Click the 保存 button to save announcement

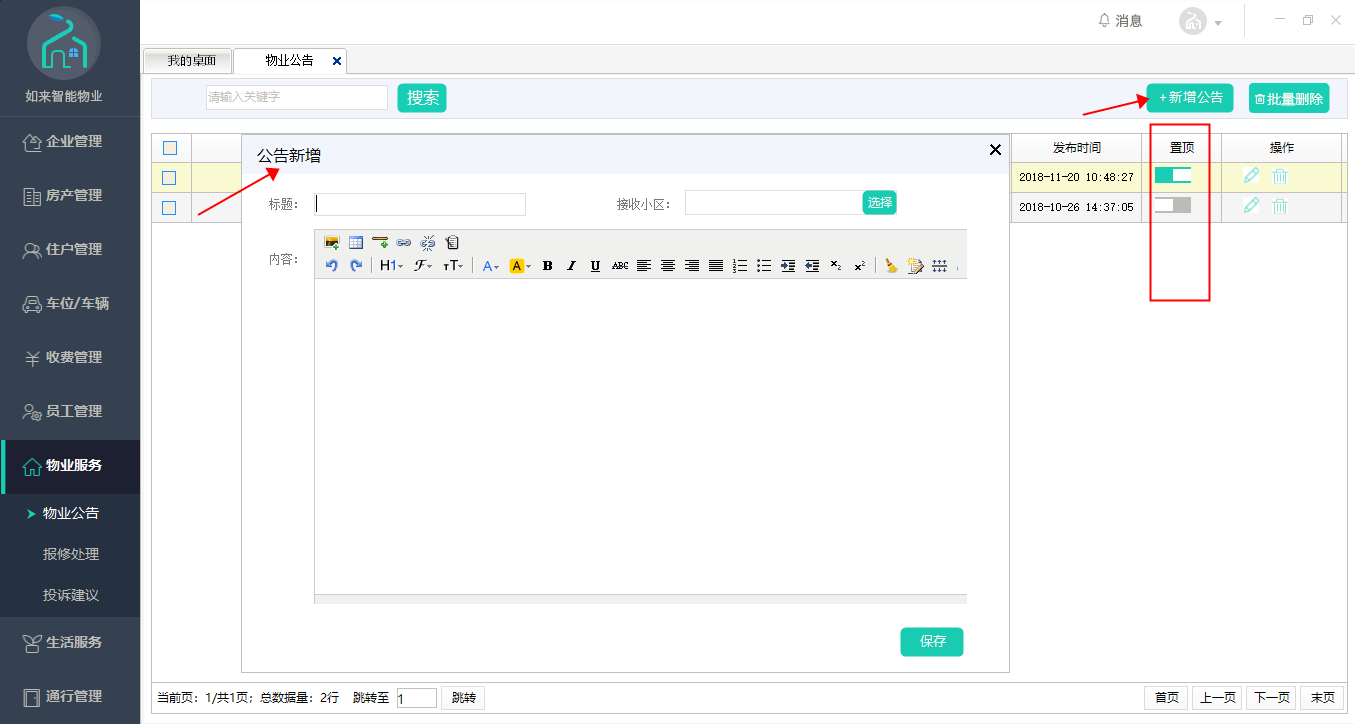coord(931,642)
